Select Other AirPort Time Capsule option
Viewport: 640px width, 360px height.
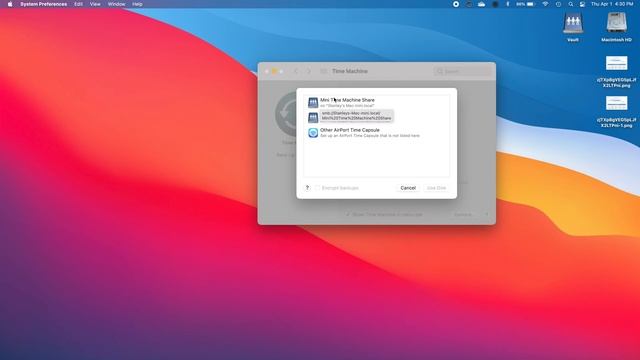tap(376, 133)
